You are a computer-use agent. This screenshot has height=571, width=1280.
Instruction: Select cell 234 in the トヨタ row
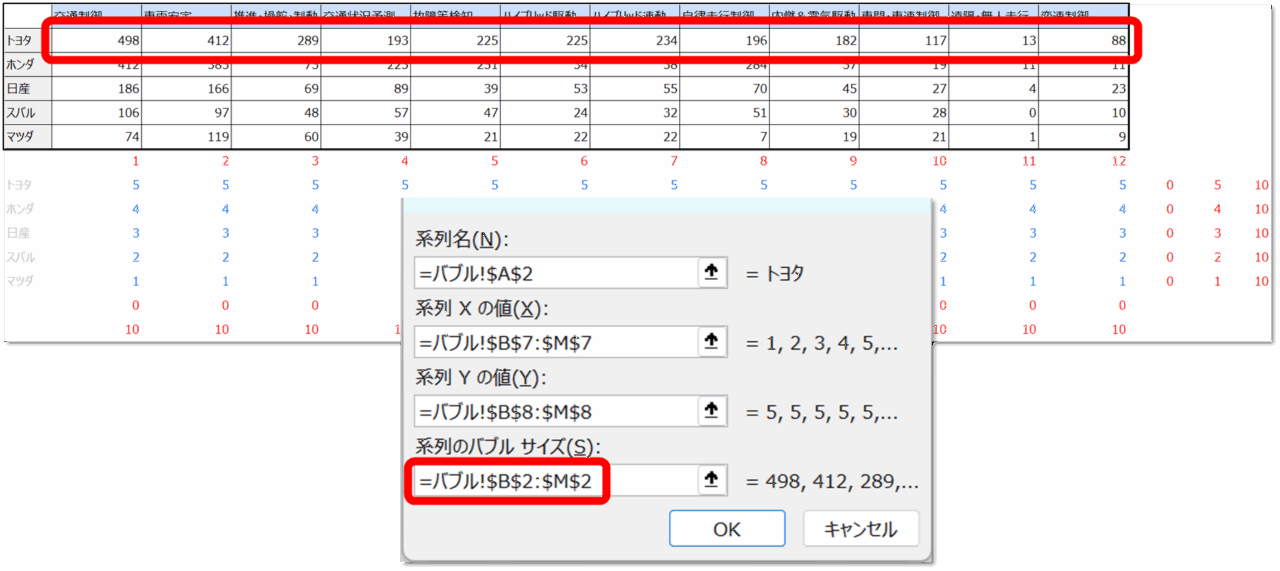coord(635,41)
